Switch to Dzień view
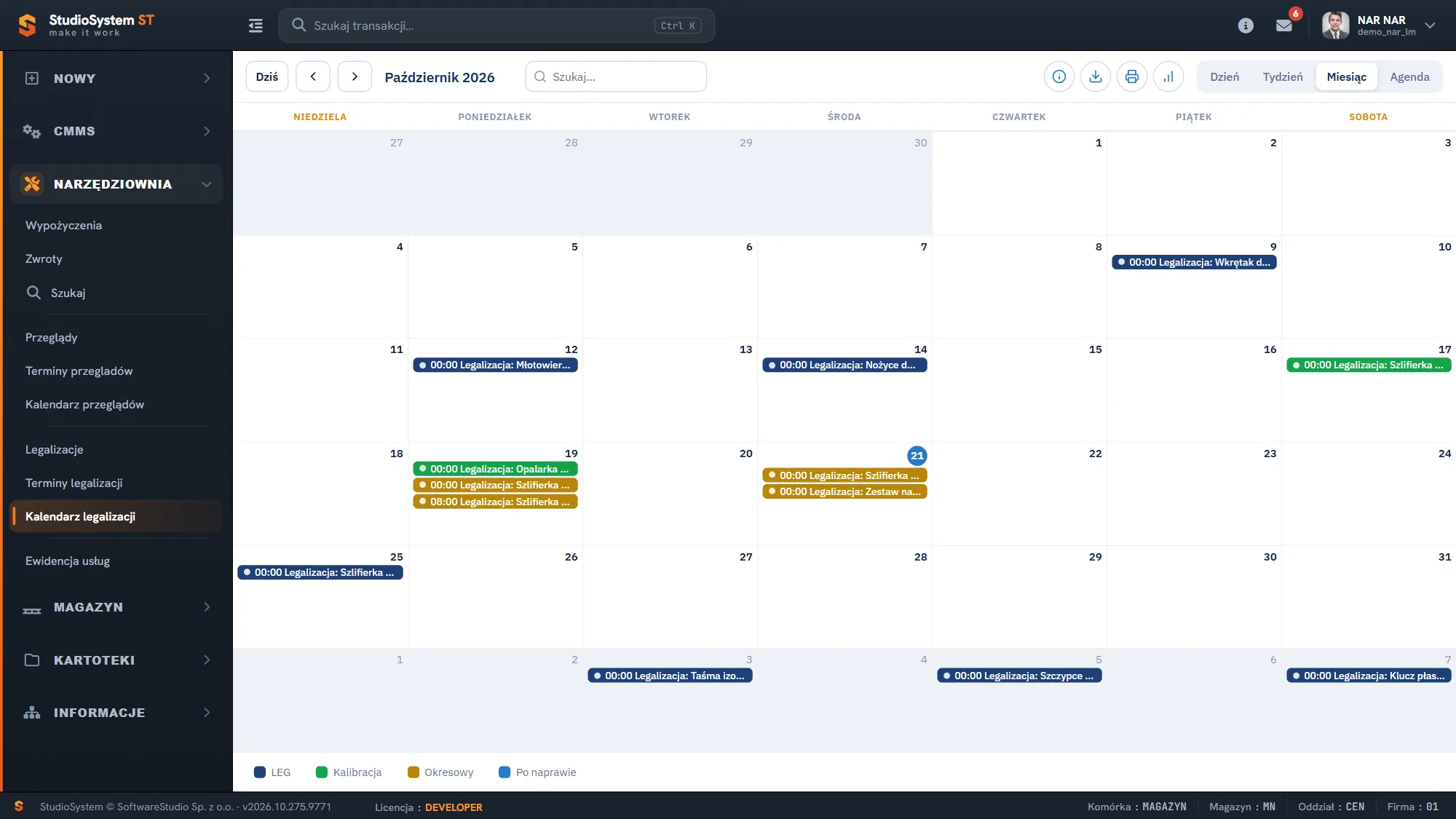 (x=1224, y=76)
